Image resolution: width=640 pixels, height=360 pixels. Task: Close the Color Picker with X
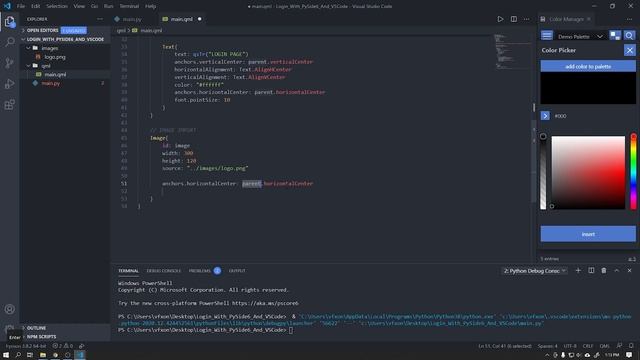[x=629, y=50]
